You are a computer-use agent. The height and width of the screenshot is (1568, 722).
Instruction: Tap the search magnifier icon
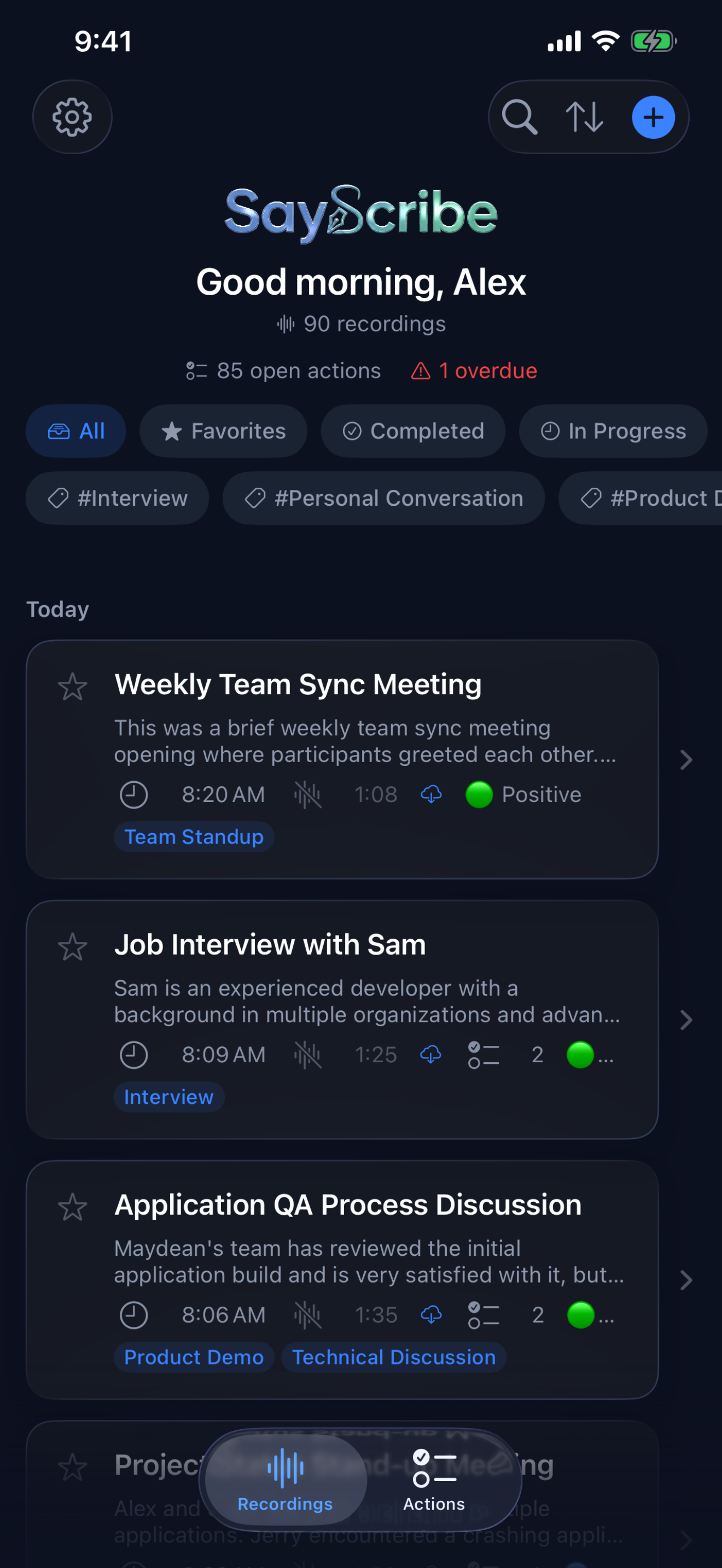coord(519,117)
